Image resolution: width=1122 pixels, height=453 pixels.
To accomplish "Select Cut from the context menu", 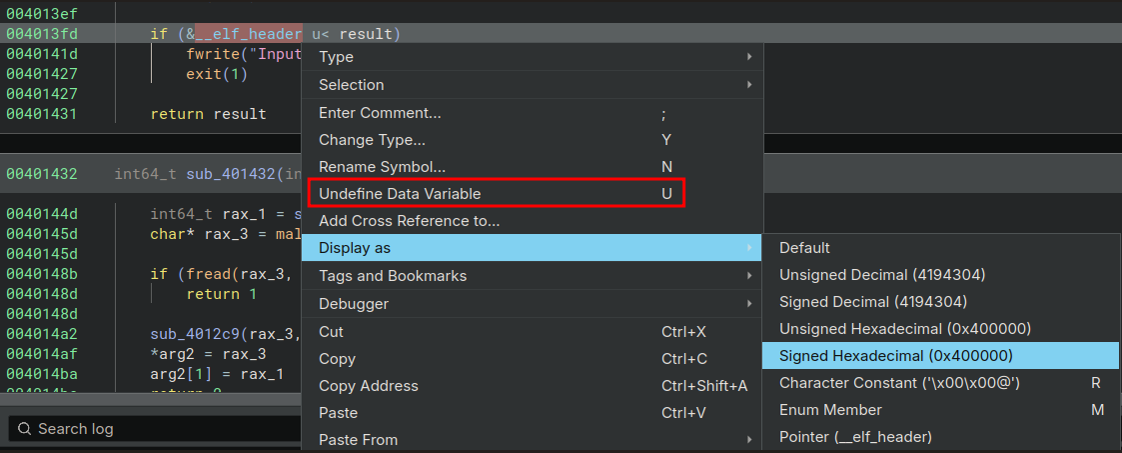I will click(331, 331).
